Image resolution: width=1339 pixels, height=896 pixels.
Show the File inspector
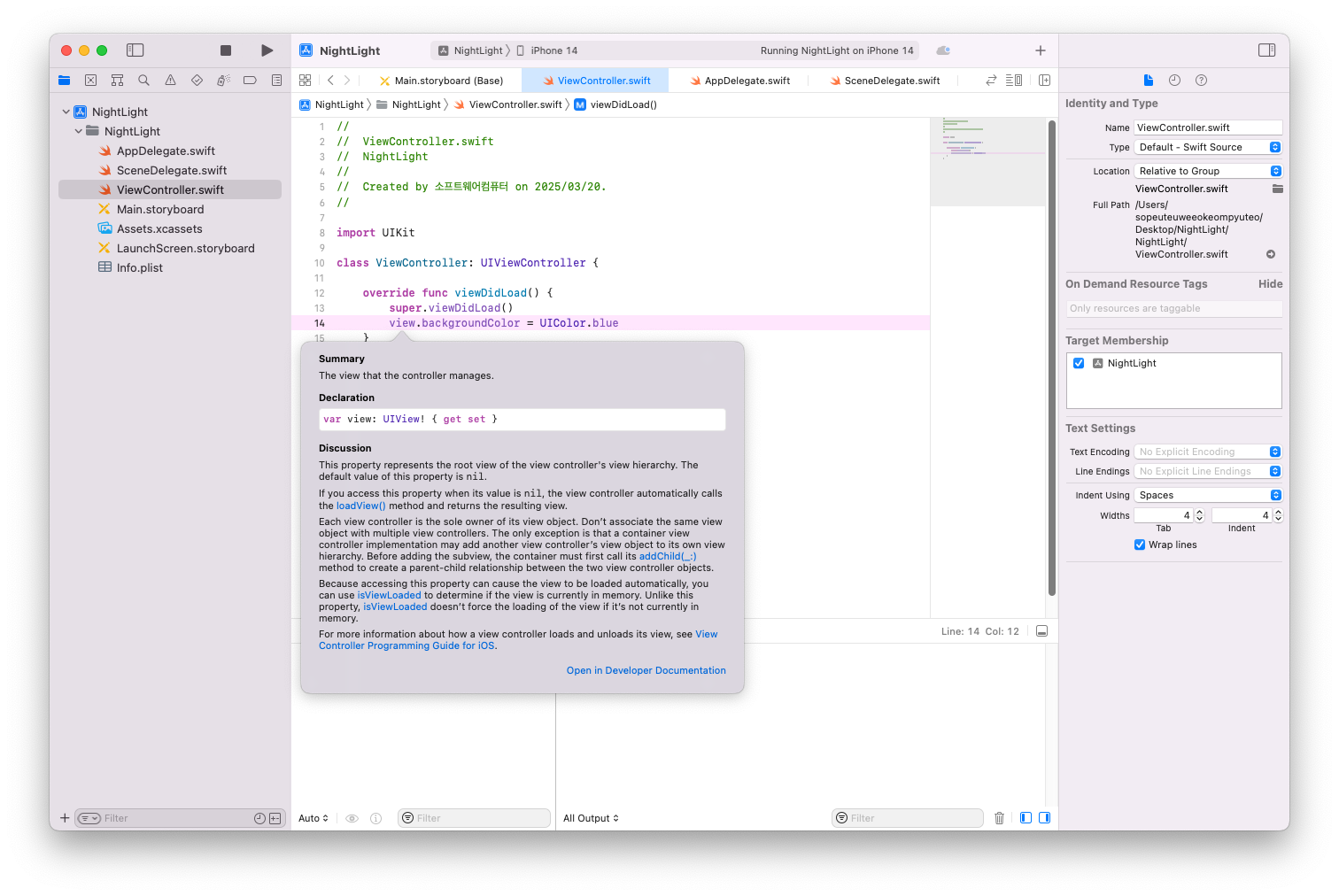(1149, 81)
